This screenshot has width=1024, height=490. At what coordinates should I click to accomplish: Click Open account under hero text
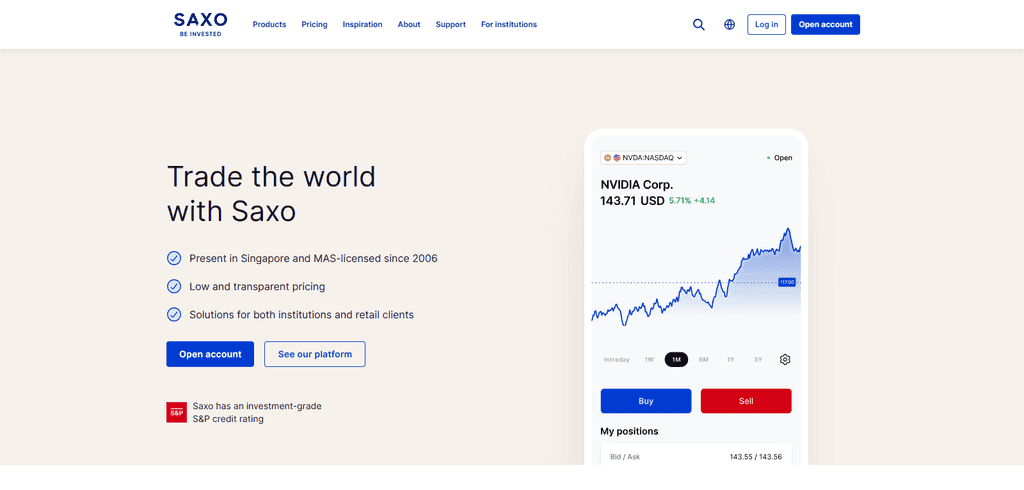tap(210, 354)
